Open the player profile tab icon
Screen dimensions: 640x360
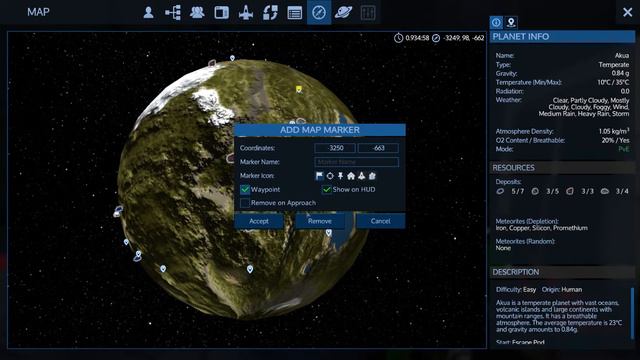(149, 13)
